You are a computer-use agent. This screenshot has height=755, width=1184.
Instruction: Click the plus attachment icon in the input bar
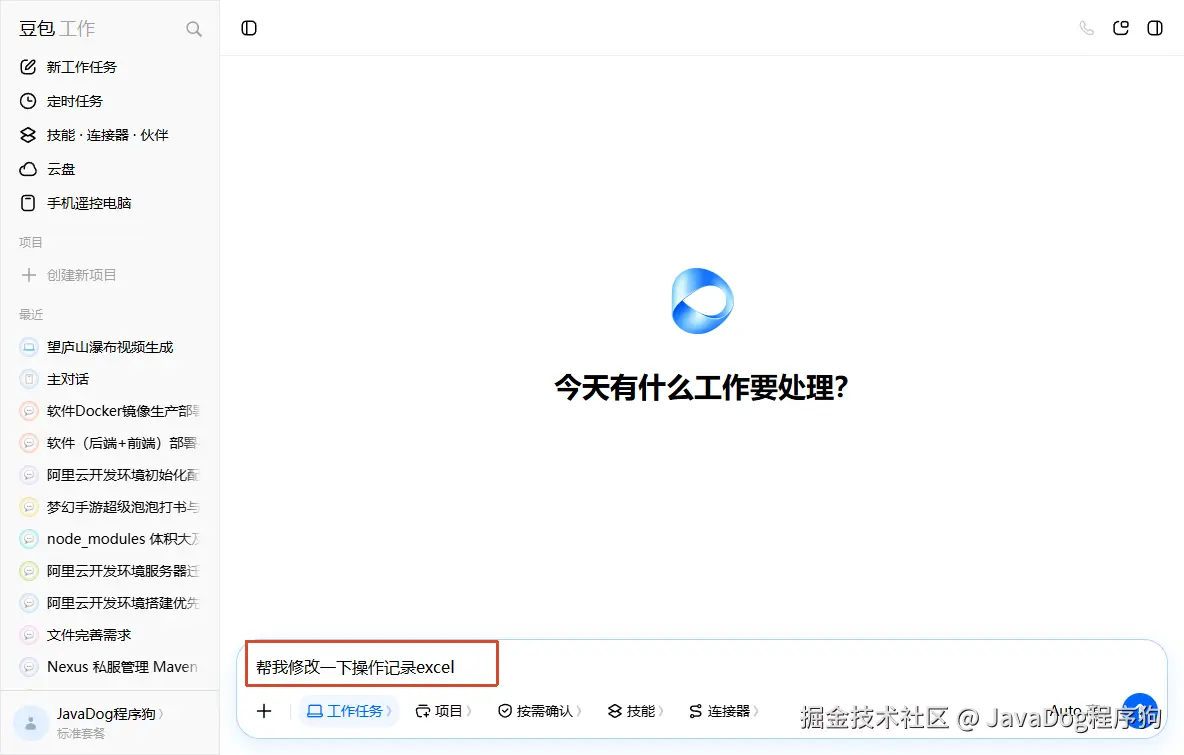coord(264,710)
